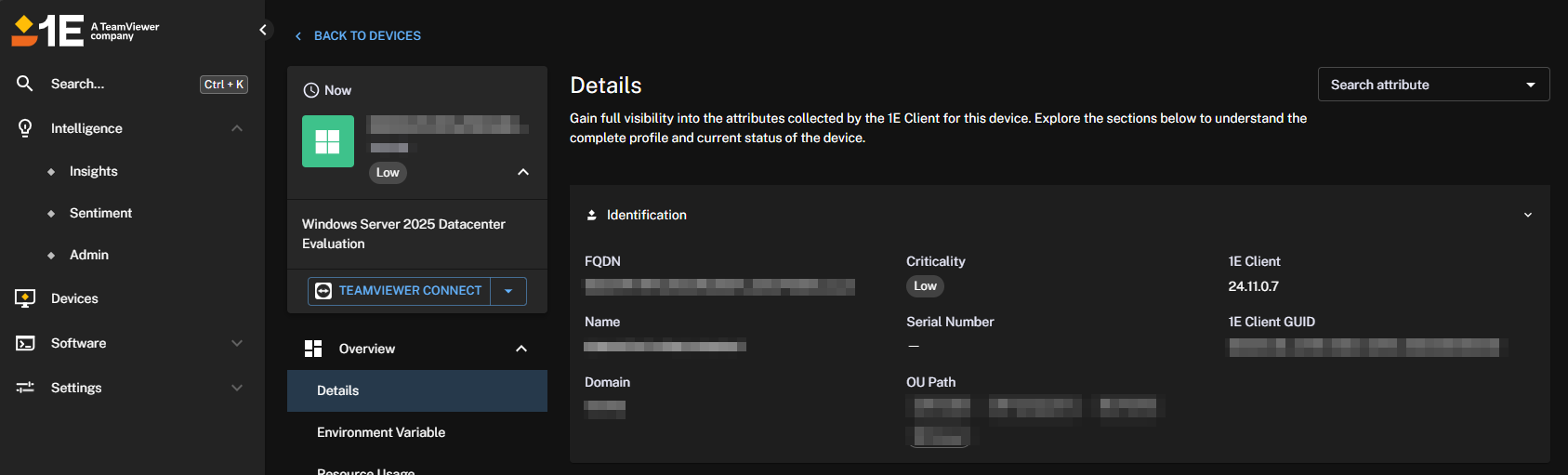Click the Settings sliders icon
The image size is (1568, 475).
25,388
